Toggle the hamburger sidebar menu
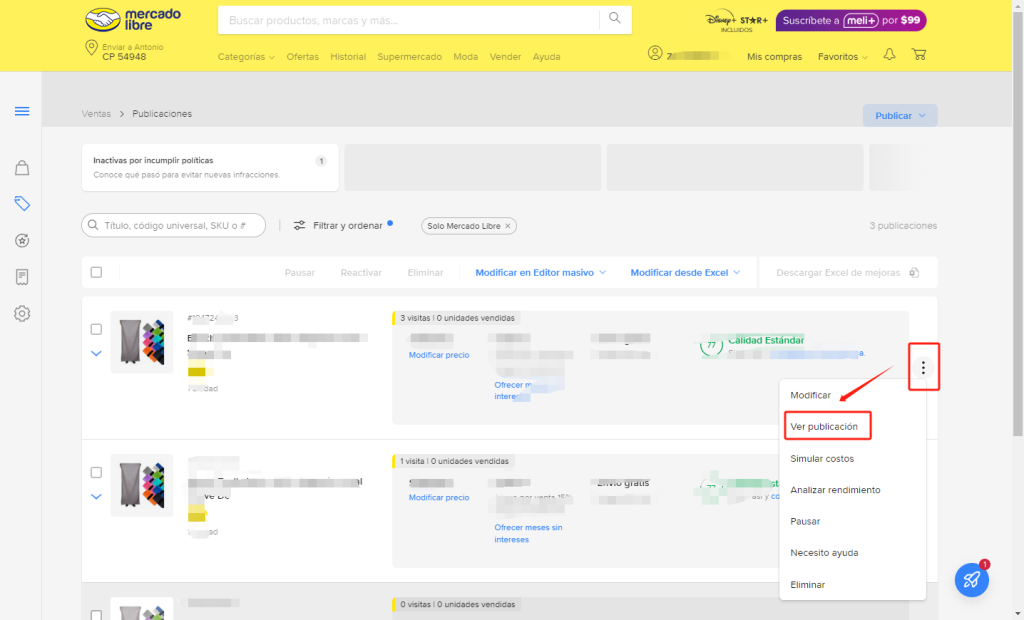Screen dimensions: 1024x620 pyautogui.click(x=22, y=111)
